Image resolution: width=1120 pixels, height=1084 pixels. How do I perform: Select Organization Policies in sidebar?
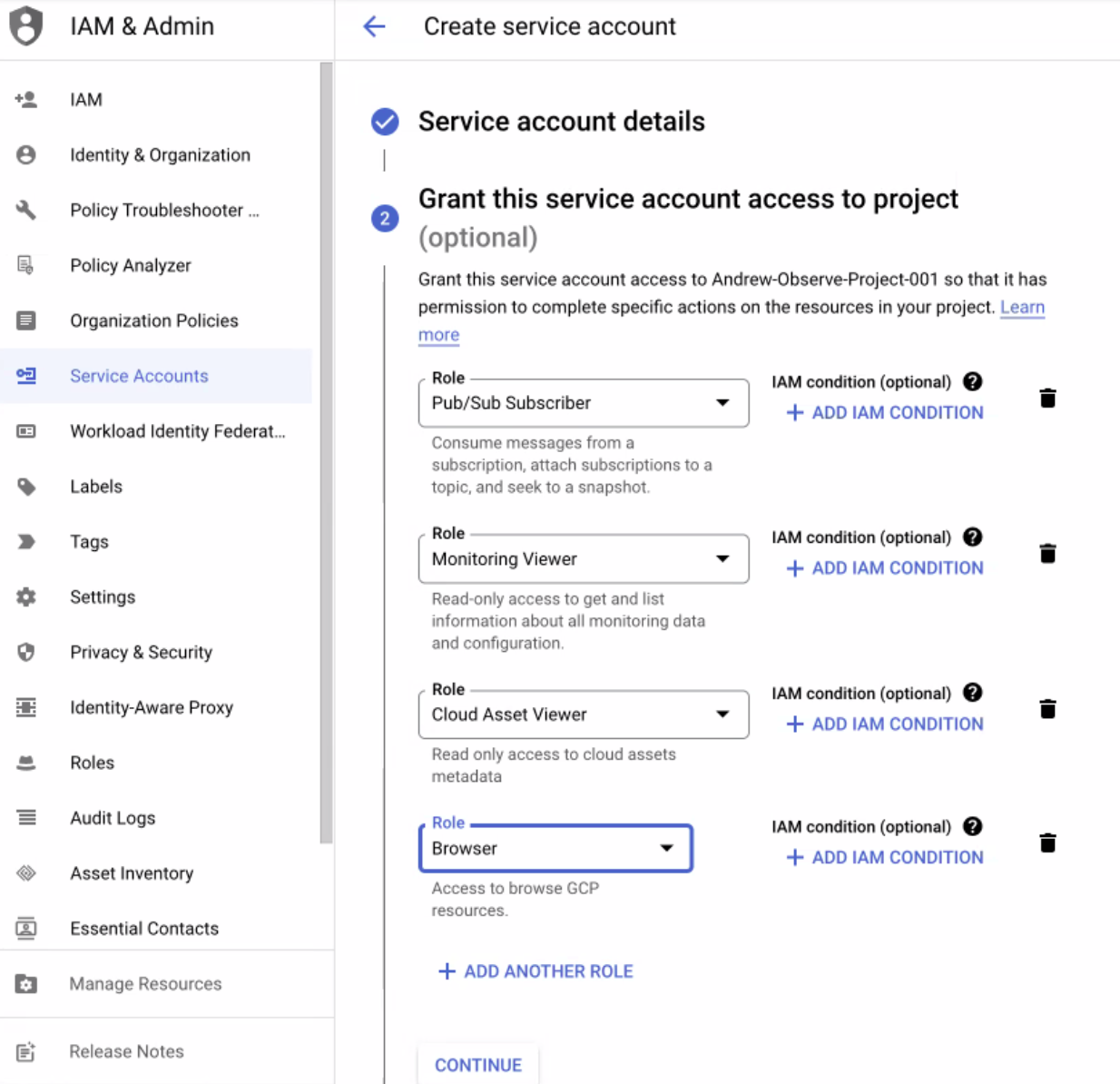[156, 320]
